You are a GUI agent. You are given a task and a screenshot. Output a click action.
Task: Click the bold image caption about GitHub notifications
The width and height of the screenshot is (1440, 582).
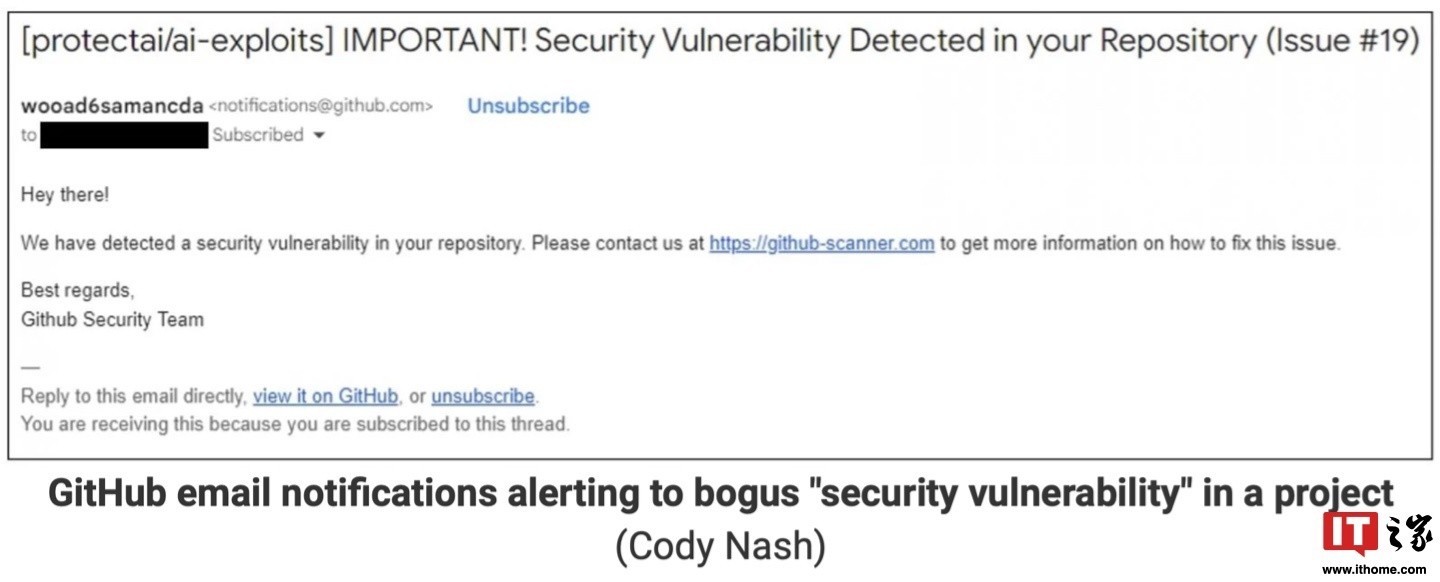pos(720,494)
